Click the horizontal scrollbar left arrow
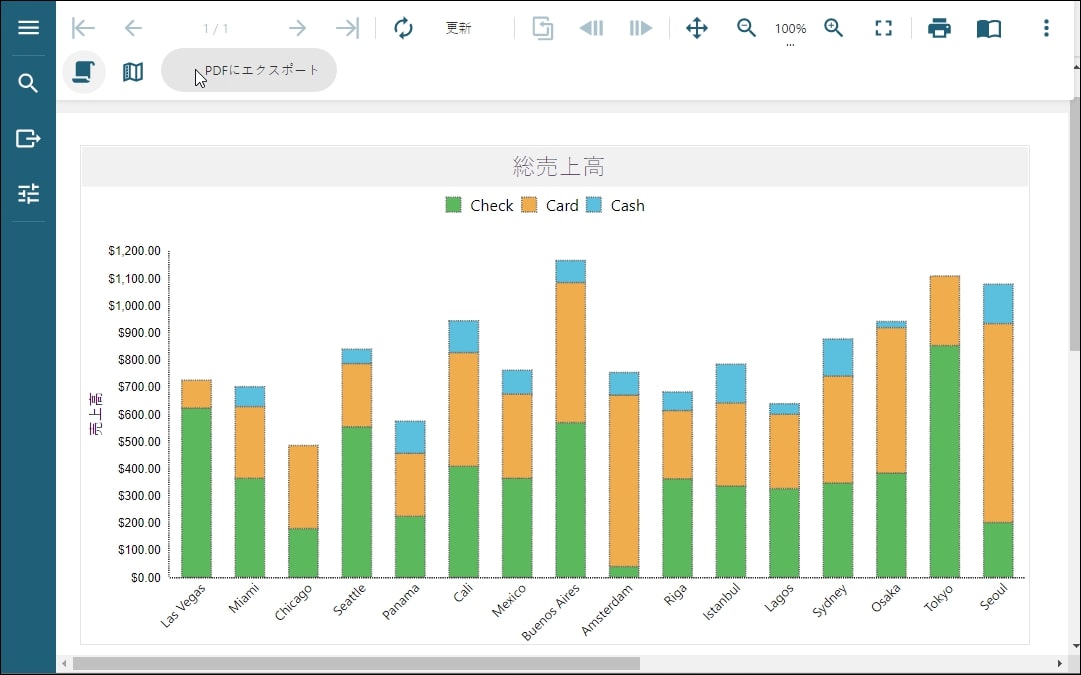Viewport: 1081px width, 675px height. coord(64,663)
